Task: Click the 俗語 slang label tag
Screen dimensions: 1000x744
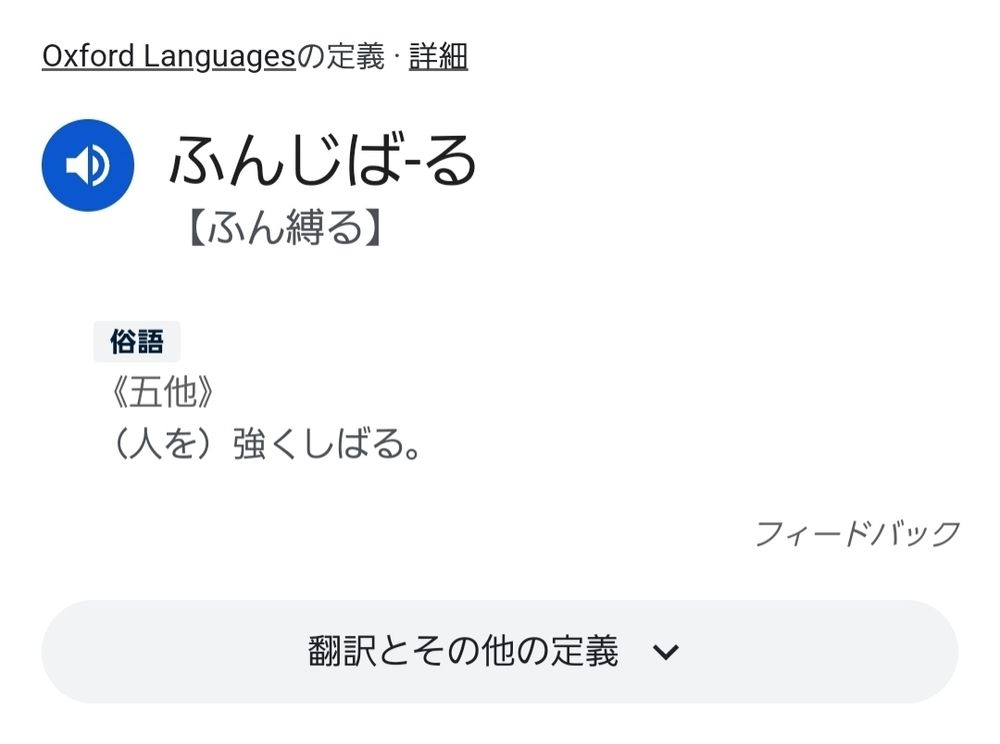Action: [136, 342]
